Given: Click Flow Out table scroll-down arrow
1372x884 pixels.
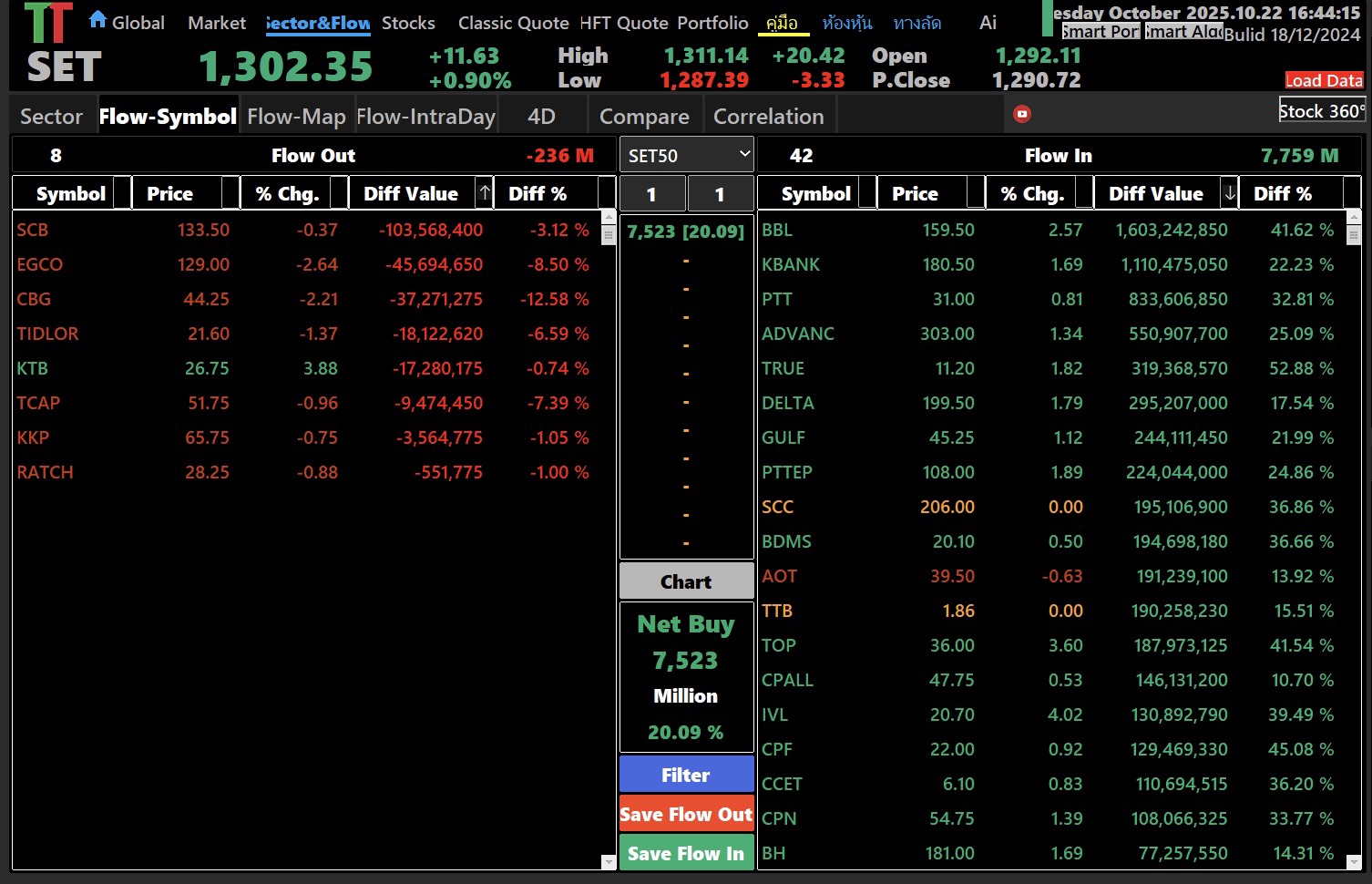Looking at the screenshot, I should pos(609,861).
